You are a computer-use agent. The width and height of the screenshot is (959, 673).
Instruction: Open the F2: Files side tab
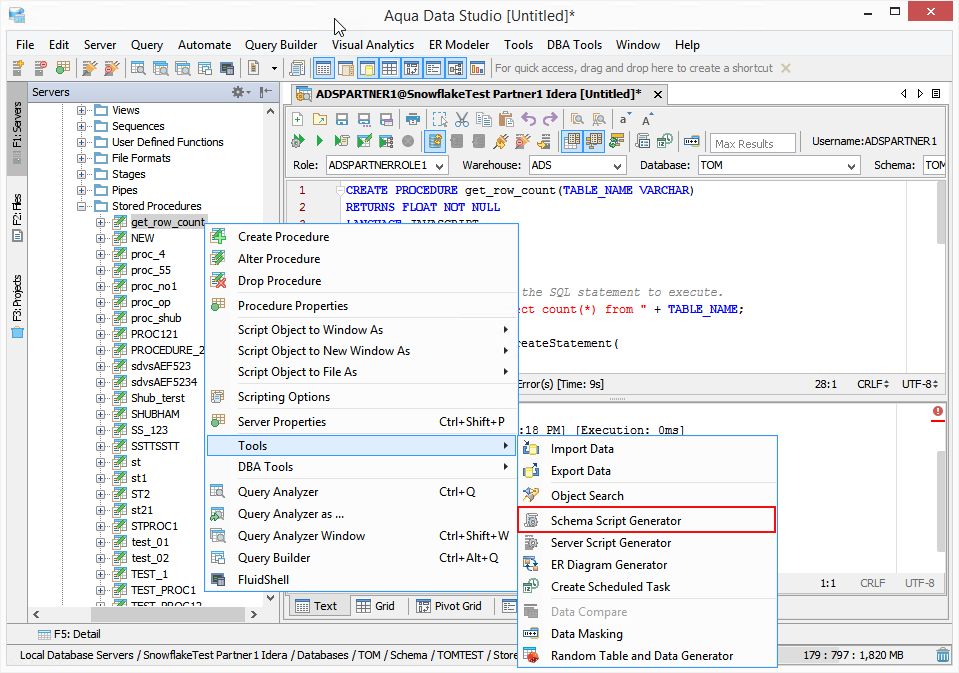[x=17, y=218]
